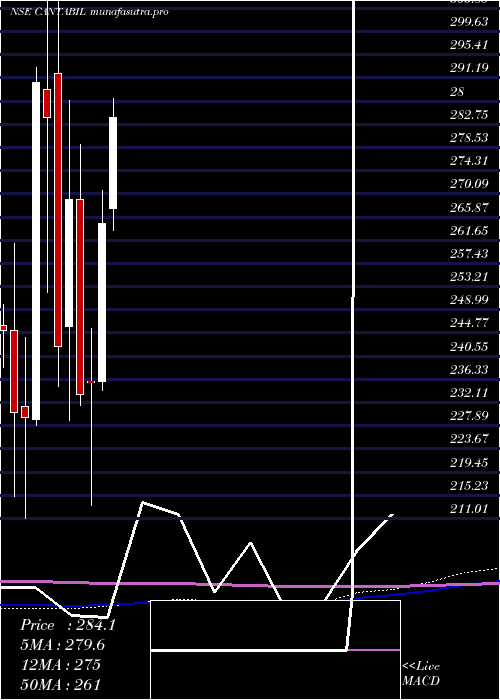Click the 'NSE CANTABIL munafasutra.pro' chart title
The image size is (500, 700).
pos(89,12)
